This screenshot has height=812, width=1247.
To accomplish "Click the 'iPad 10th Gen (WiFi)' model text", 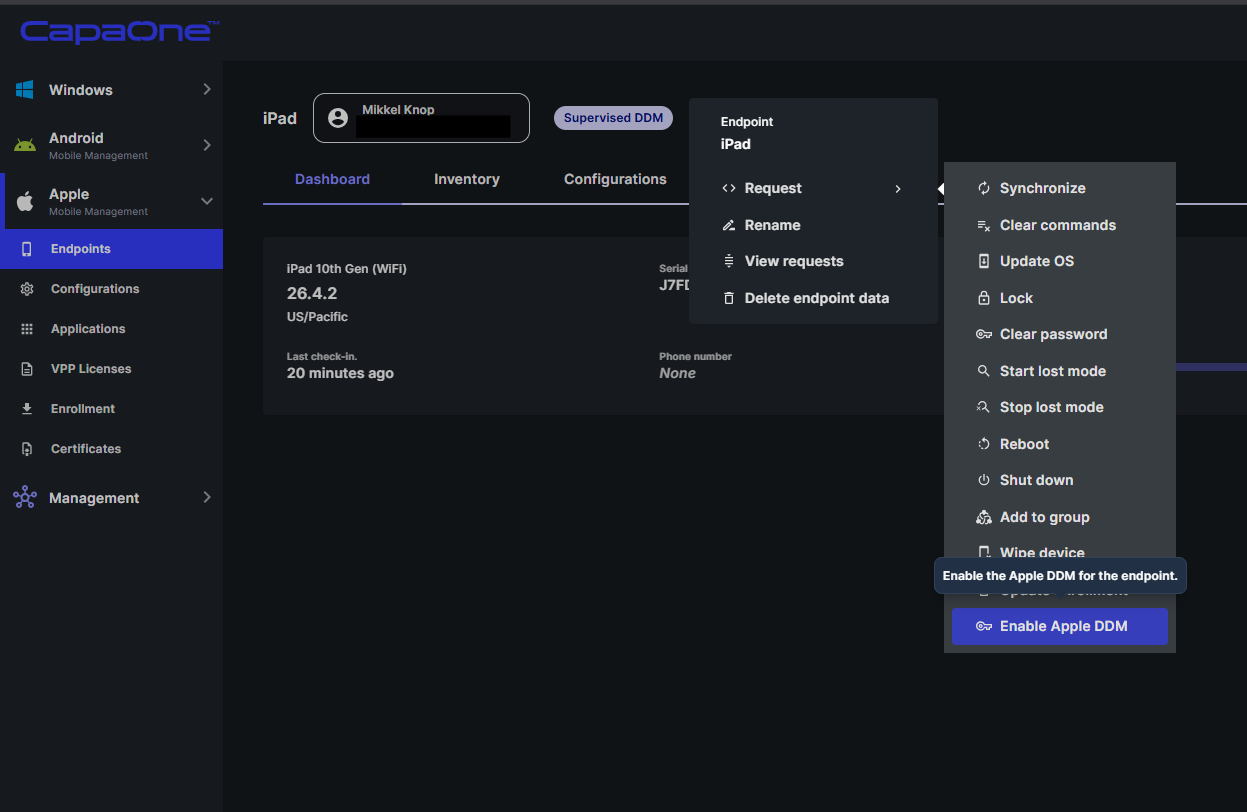I will pos(347,269).
